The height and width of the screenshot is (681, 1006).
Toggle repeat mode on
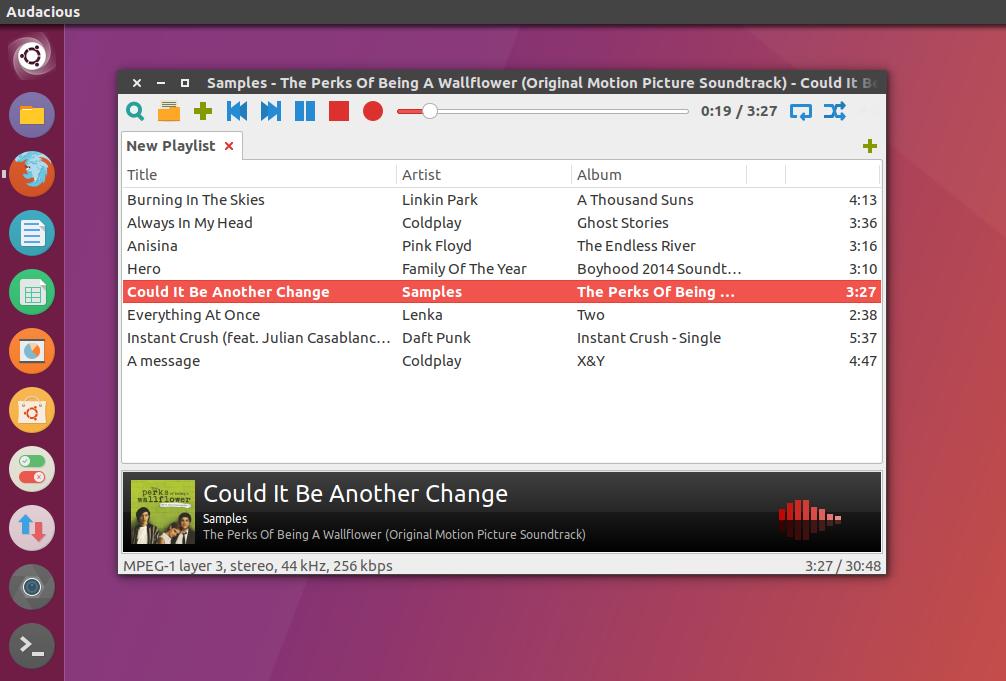coord(801,111)
